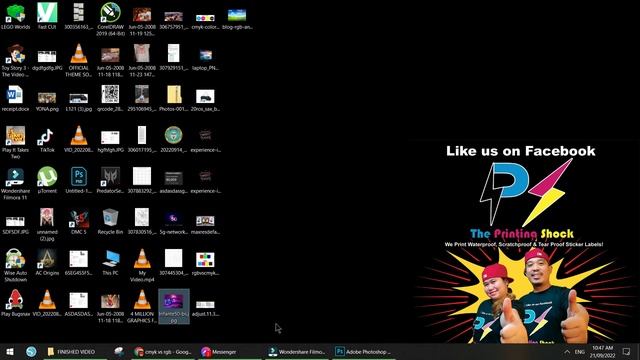Select the OFFICIAL THEME SO... VLC file
The height and width of the screenshot is (360, 640).
click(x=78, y=60)
